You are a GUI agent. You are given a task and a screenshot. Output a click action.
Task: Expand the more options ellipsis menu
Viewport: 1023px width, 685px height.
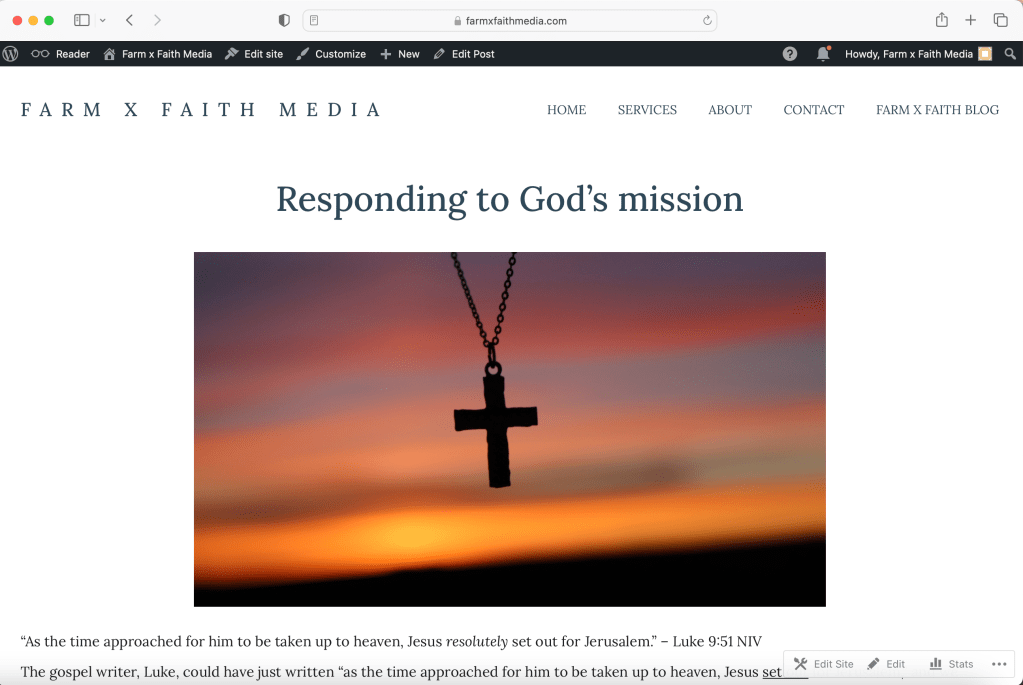[999, 664]
